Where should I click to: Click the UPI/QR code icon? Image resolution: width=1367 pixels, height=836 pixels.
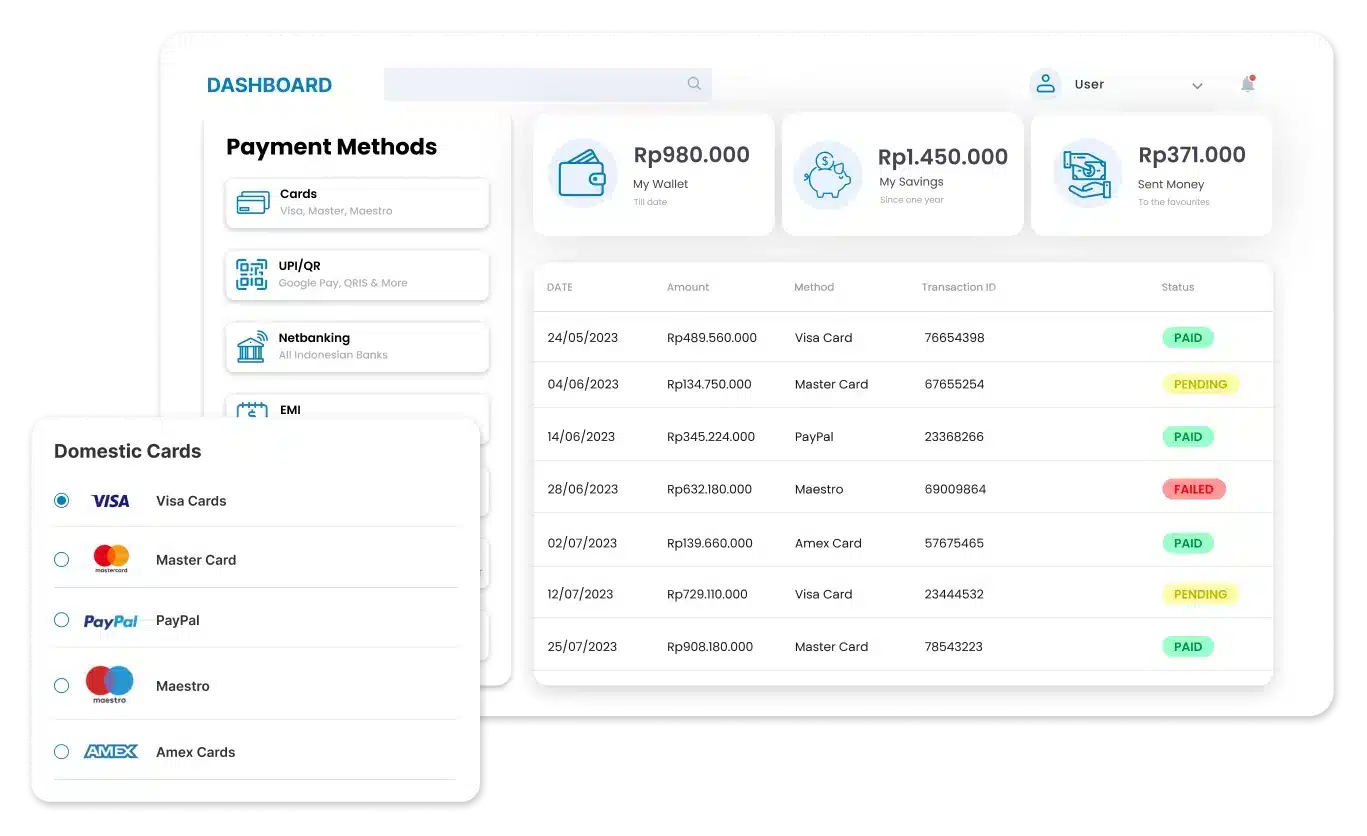(251, 274)
